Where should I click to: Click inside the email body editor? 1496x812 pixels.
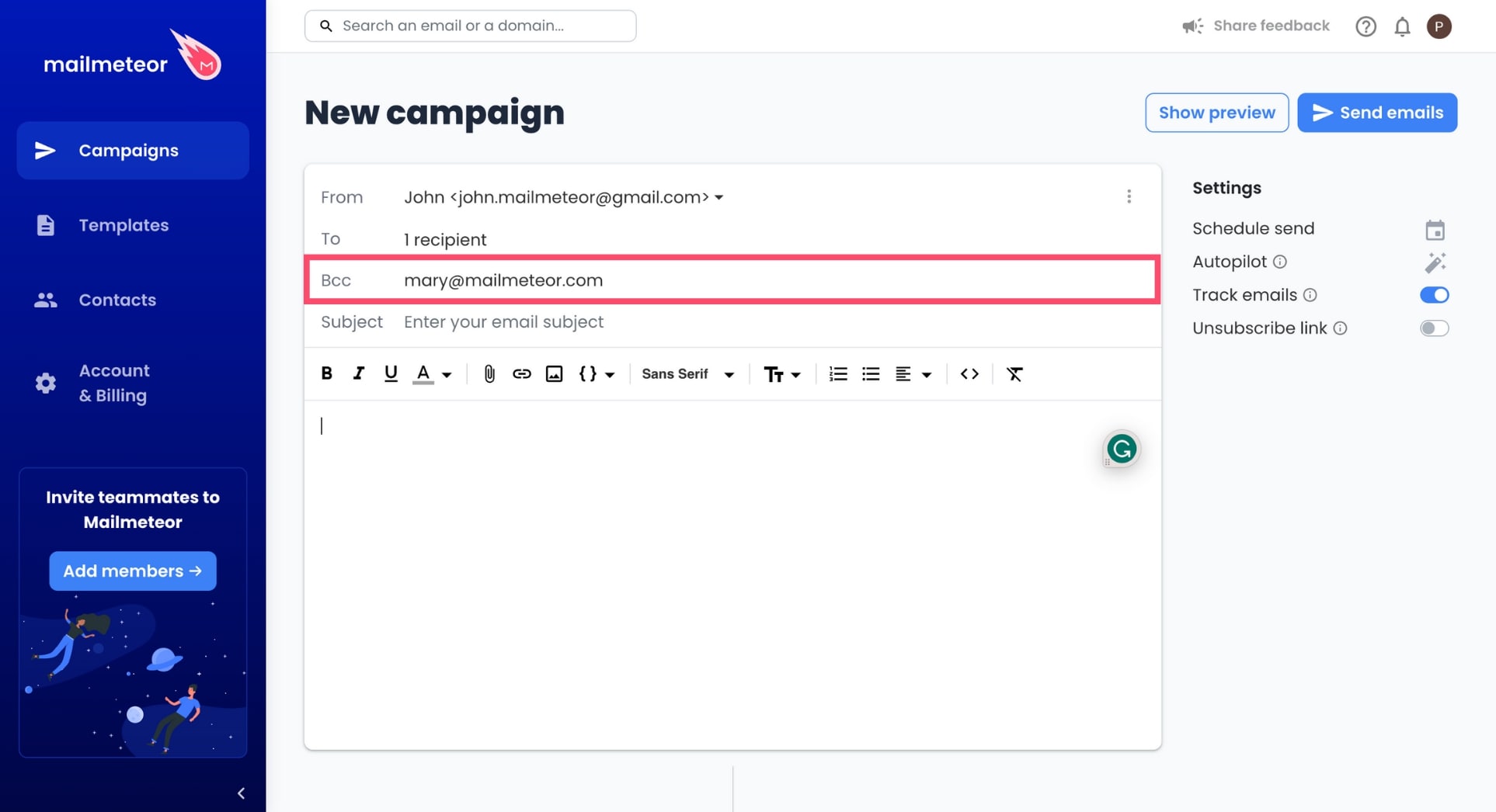tap(732, 574)
